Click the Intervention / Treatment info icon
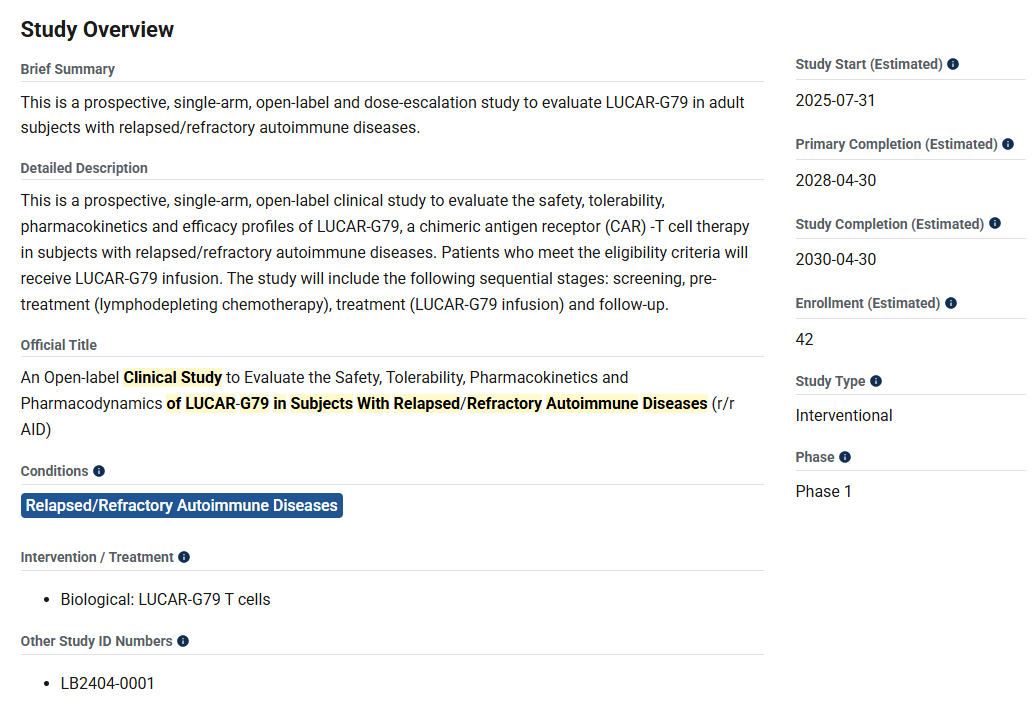Screen dimensions: 1034x711 point(184,557)
